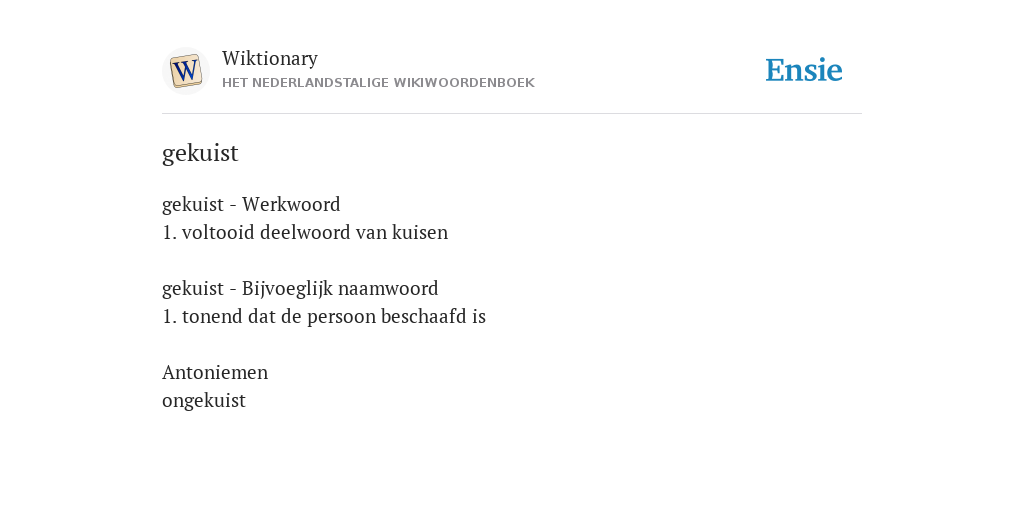Click the horizontal divider under the header
This screenshot has width=1024, height=512.
pyautogui.click(x=512, y=114)
